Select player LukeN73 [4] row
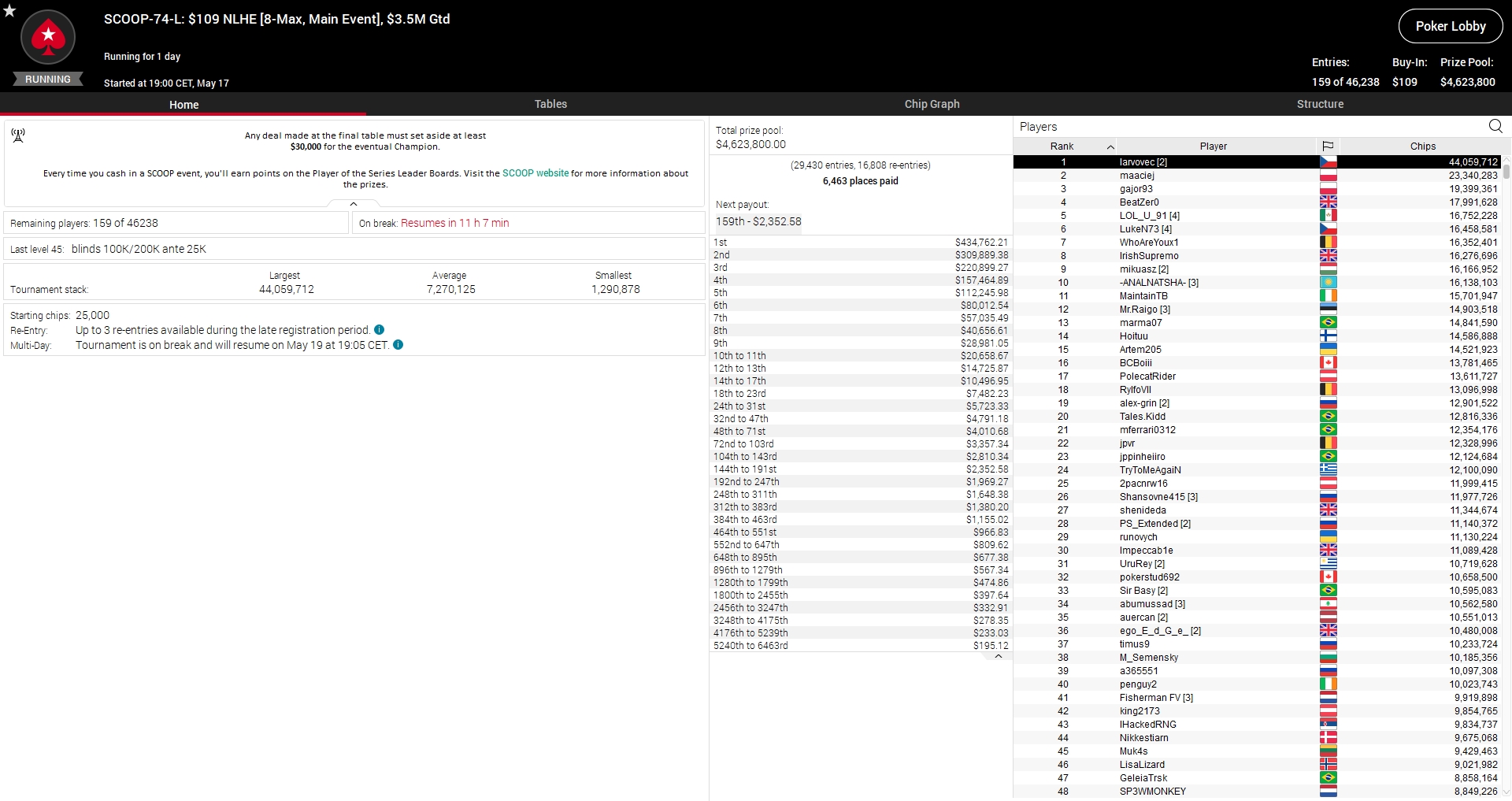This screenshot has height=801, width=1512. [x=1258, y=229]
